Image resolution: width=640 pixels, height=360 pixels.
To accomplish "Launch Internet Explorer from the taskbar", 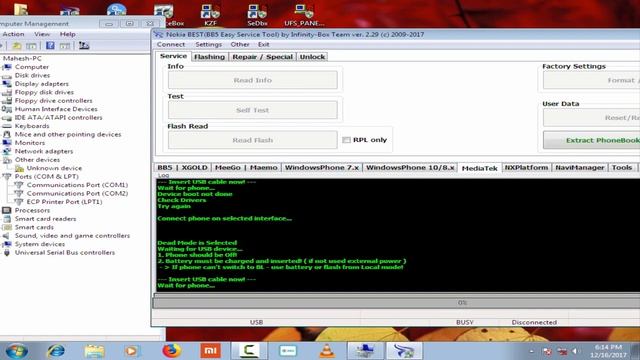I will (x=56, y=351).
